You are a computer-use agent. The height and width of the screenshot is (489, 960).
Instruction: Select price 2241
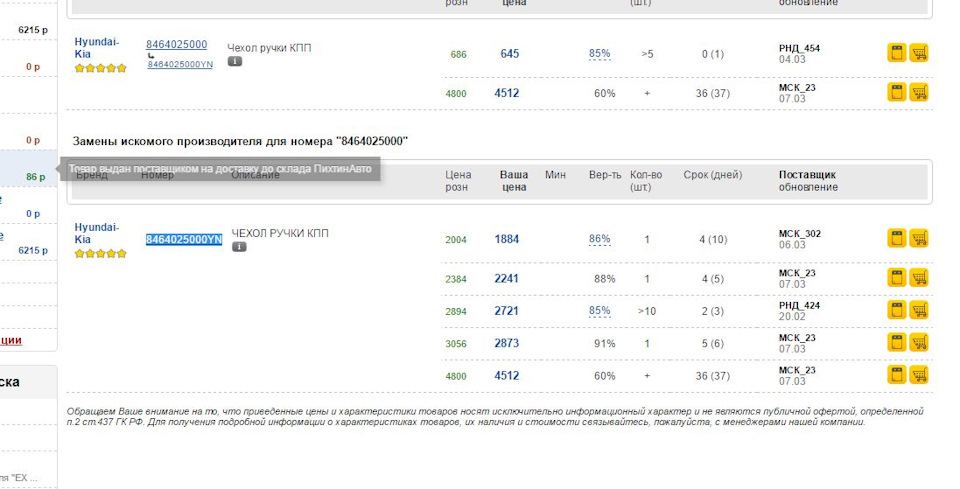[507, 278]
